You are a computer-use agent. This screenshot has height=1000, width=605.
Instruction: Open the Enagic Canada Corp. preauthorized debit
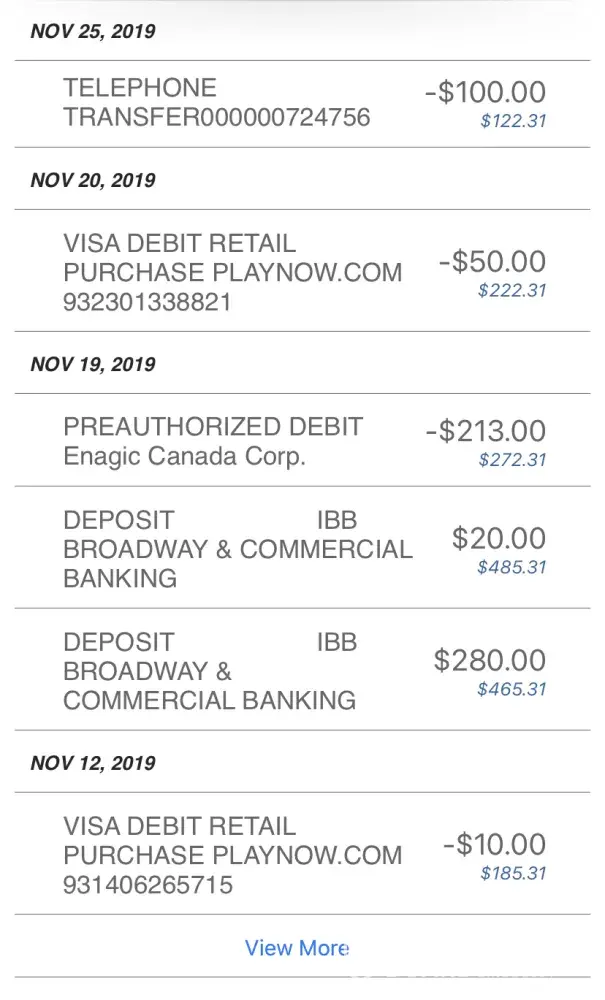(x=212, y=441)
